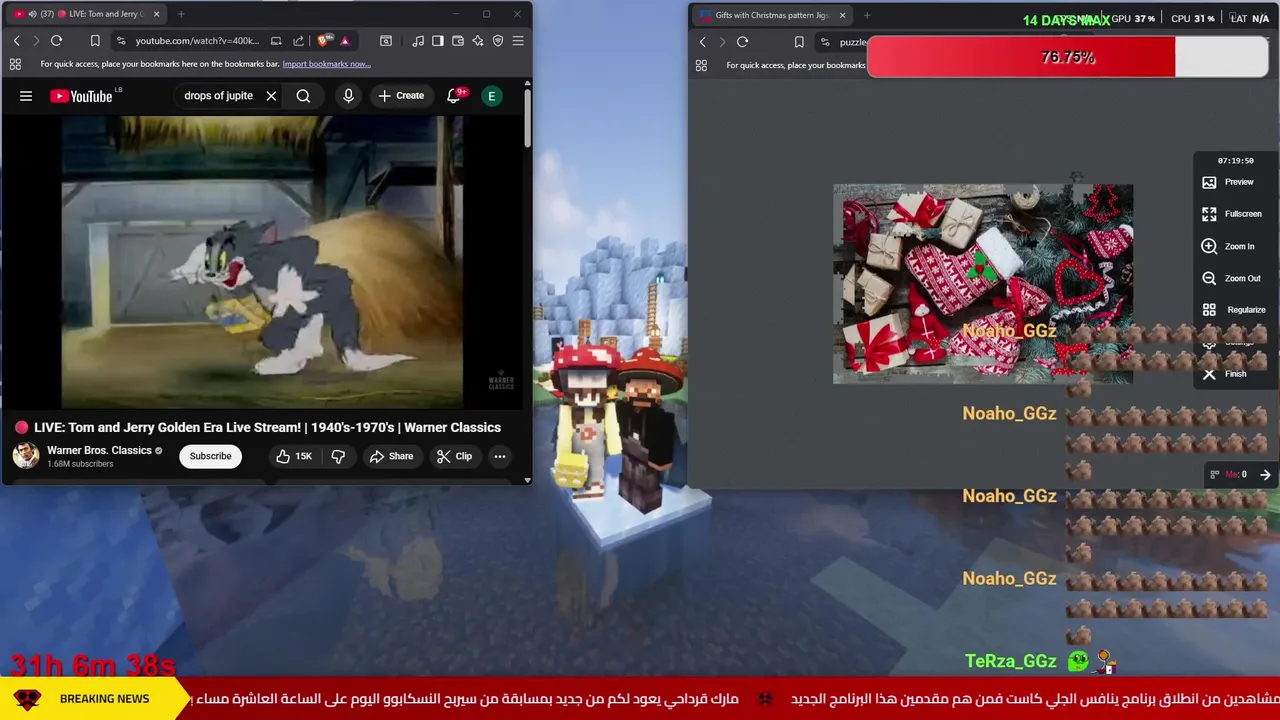The image size is (1280, 720).
Task: Run the YouTube search magnifier button
Action: pos(303,96)
